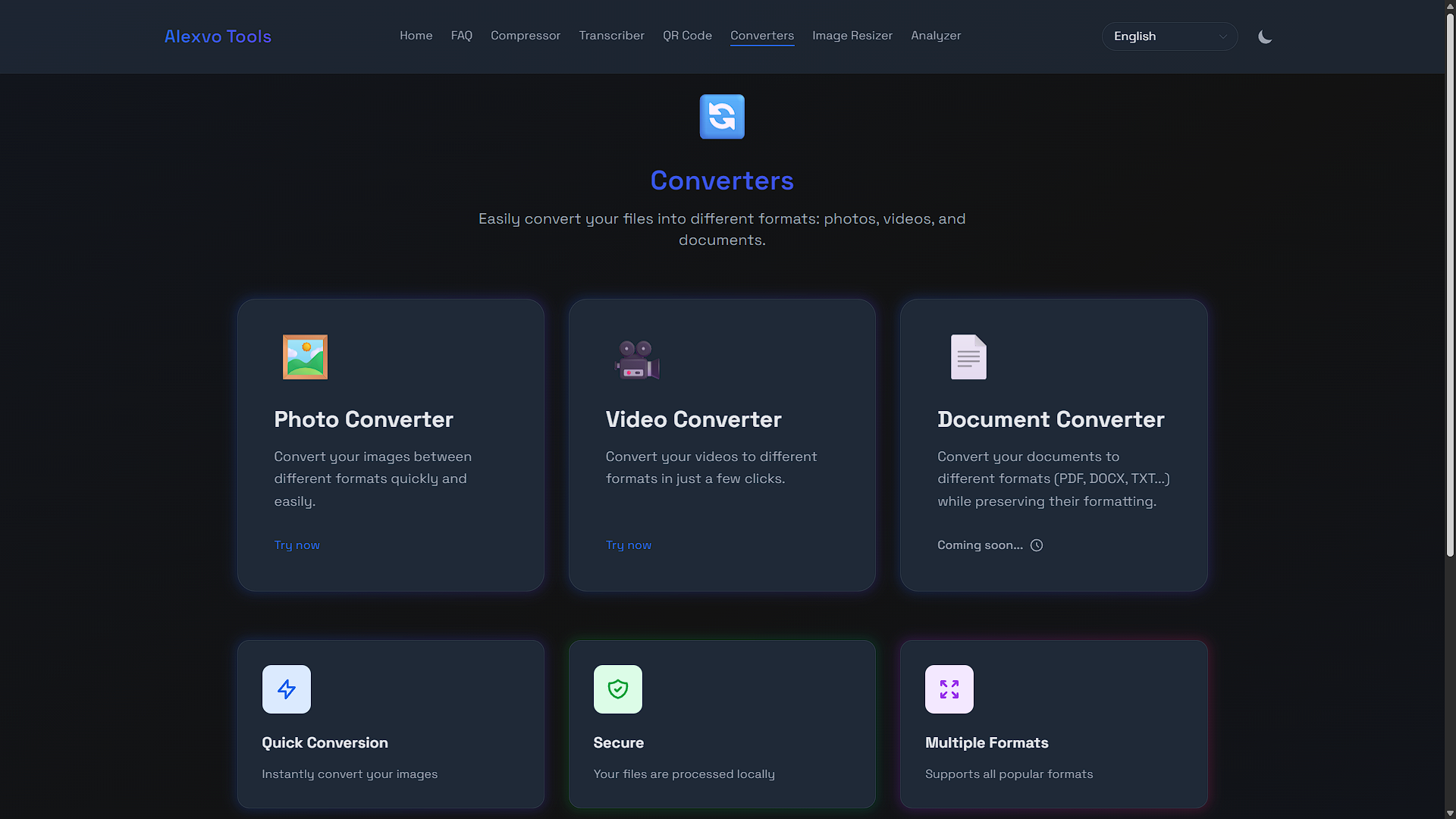The height and width of the screenshot is (819, 1456).
Task: Click the clock icon next to Coming soon
Action: tap(1037, 544)
